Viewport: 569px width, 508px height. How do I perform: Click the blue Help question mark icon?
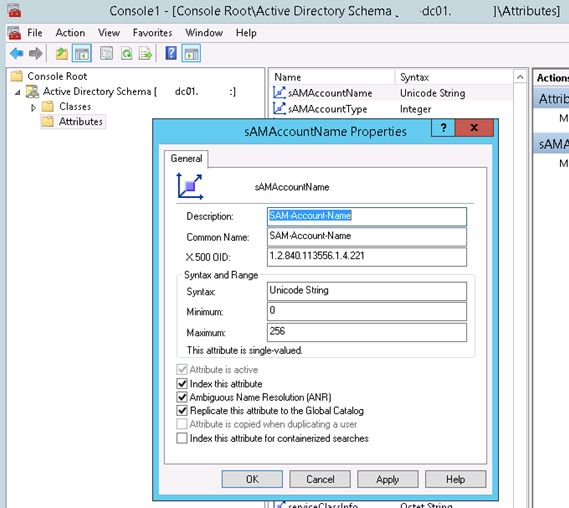click(171, 53)
